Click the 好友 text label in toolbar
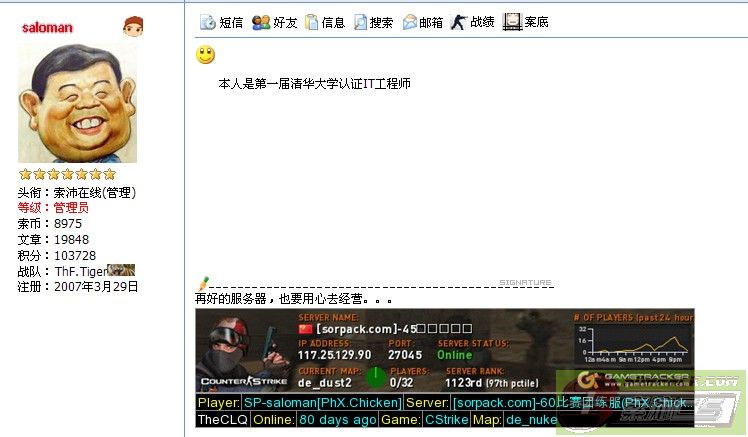 point(285,22)
